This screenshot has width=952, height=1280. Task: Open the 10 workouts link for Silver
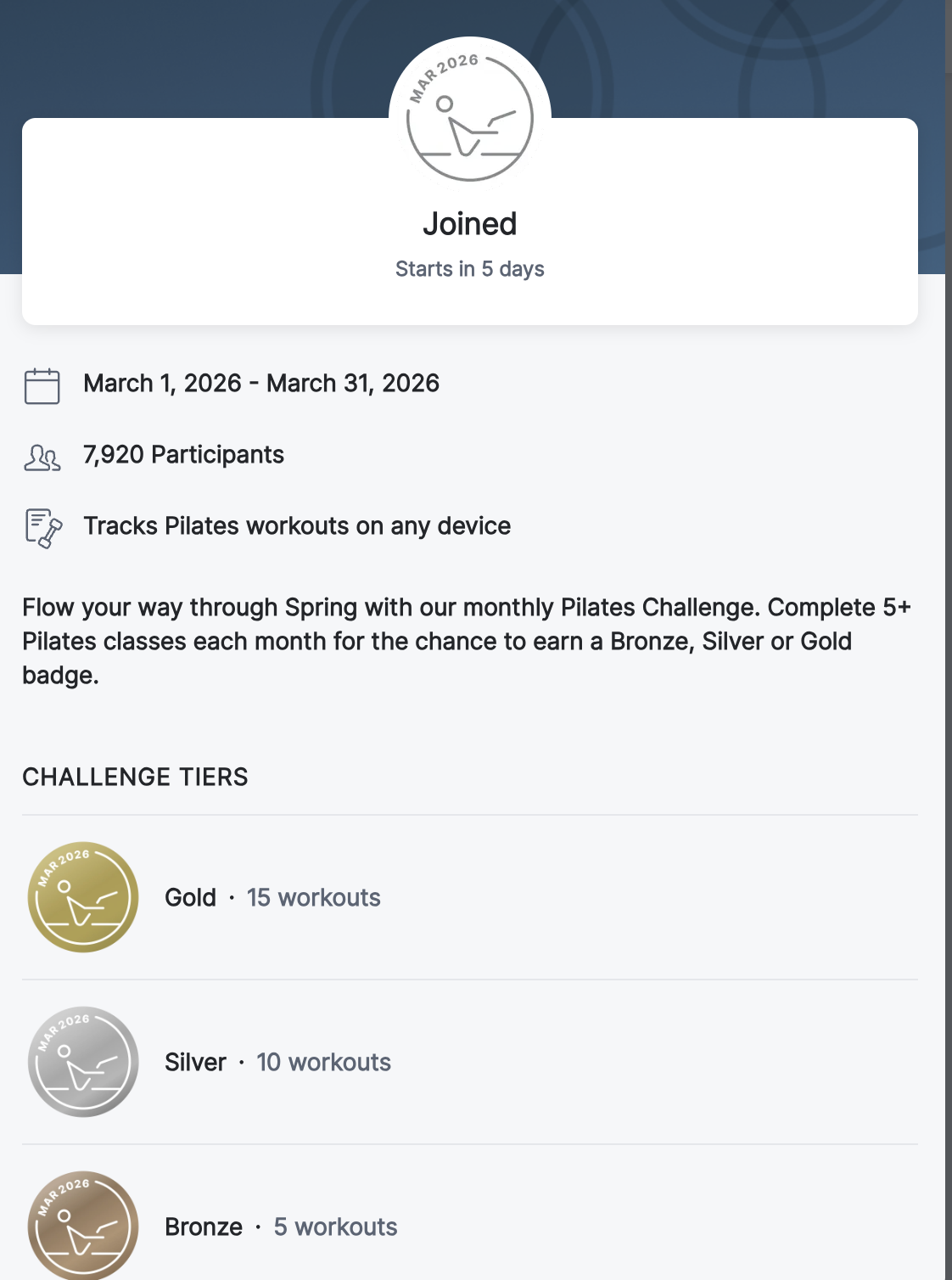pyautogui.click(x=323, y=1062)
